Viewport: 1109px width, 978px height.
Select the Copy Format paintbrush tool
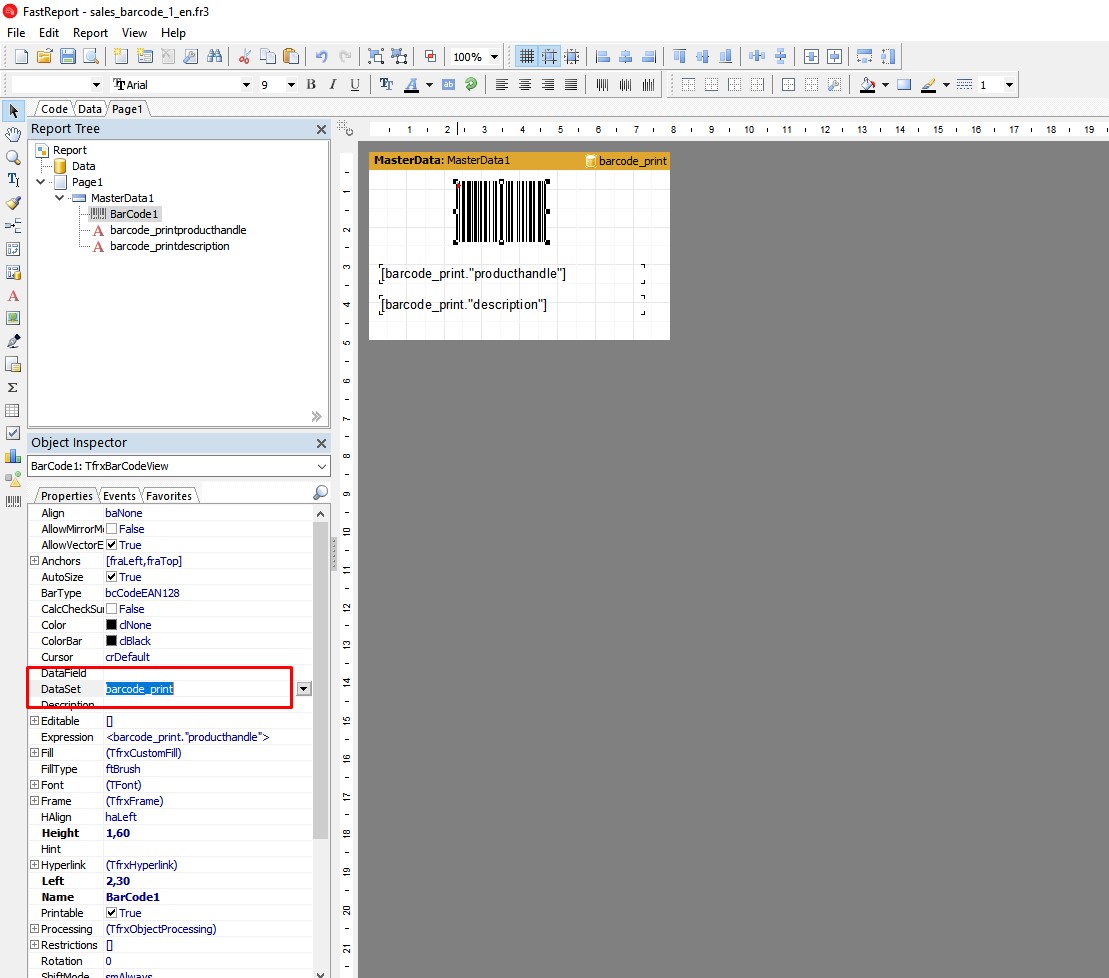pyautogui.click(x=13, y=203)
